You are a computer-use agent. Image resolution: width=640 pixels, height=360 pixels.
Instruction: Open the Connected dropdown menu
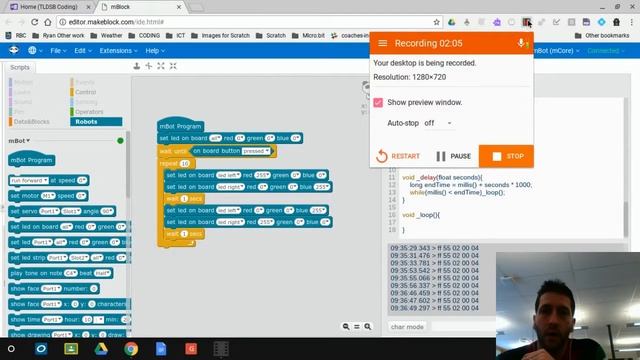[606, 51]
